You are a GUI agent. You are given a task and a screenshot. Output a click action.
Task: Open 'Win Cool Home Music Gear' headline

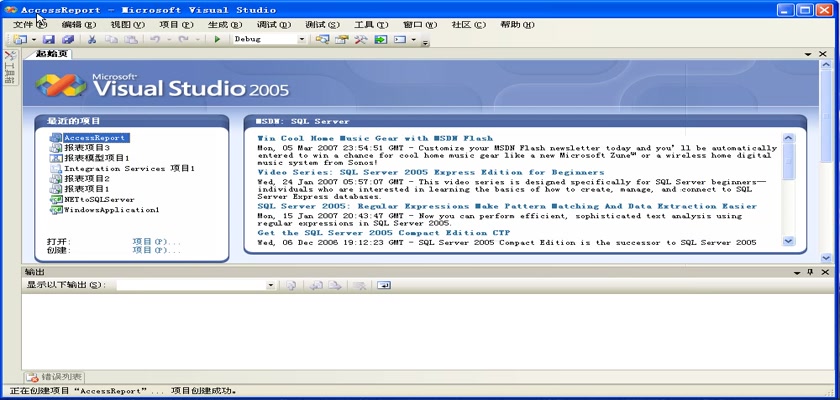point(375,138)
